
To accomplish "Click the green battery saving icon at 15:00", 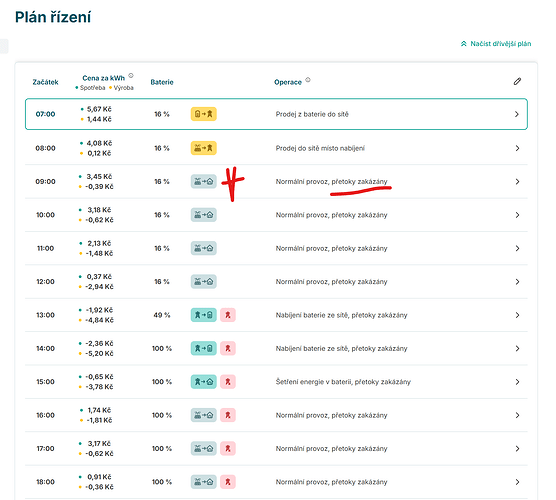I will 204,382.
